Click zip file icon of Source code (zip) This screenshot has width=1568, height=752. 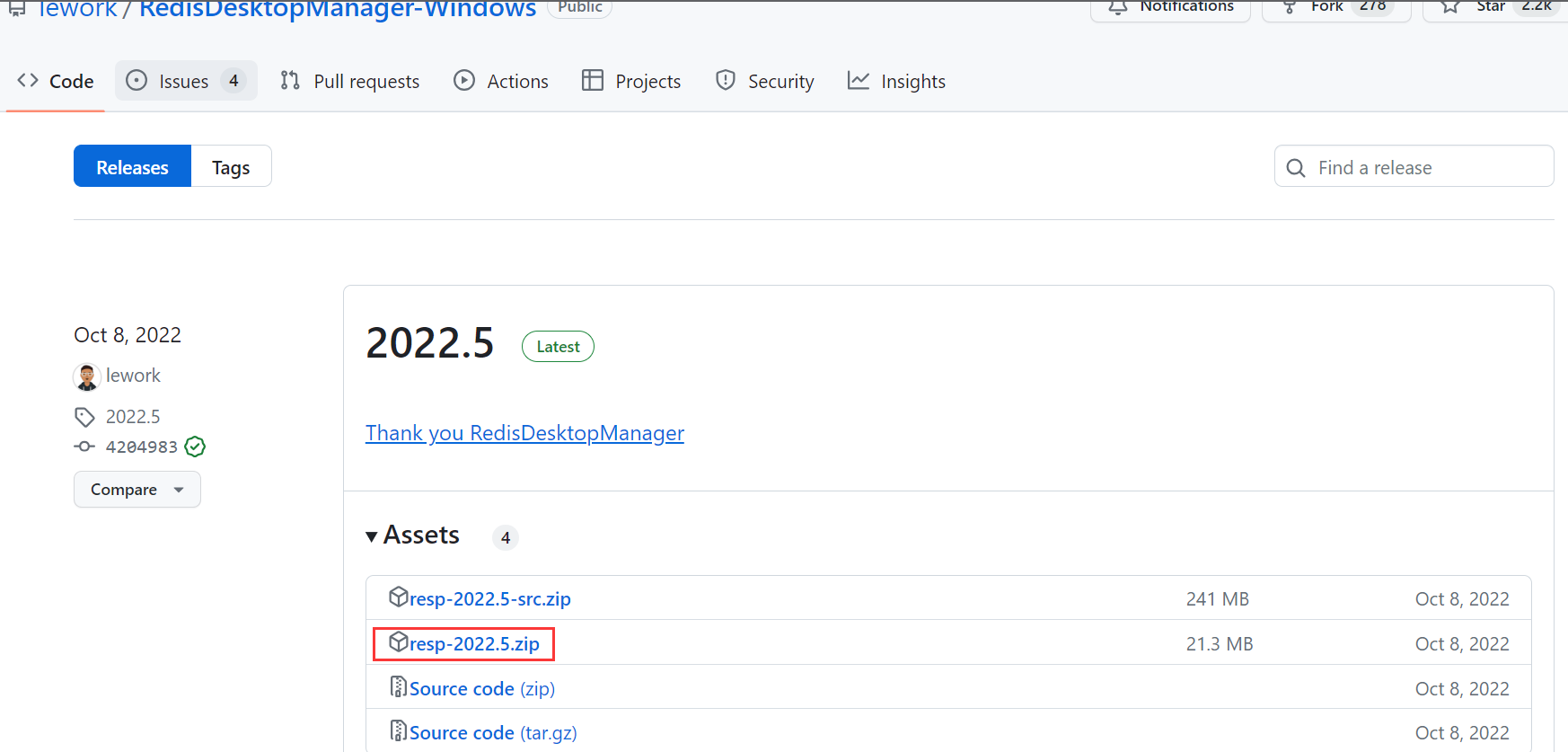tap(398, 686)
